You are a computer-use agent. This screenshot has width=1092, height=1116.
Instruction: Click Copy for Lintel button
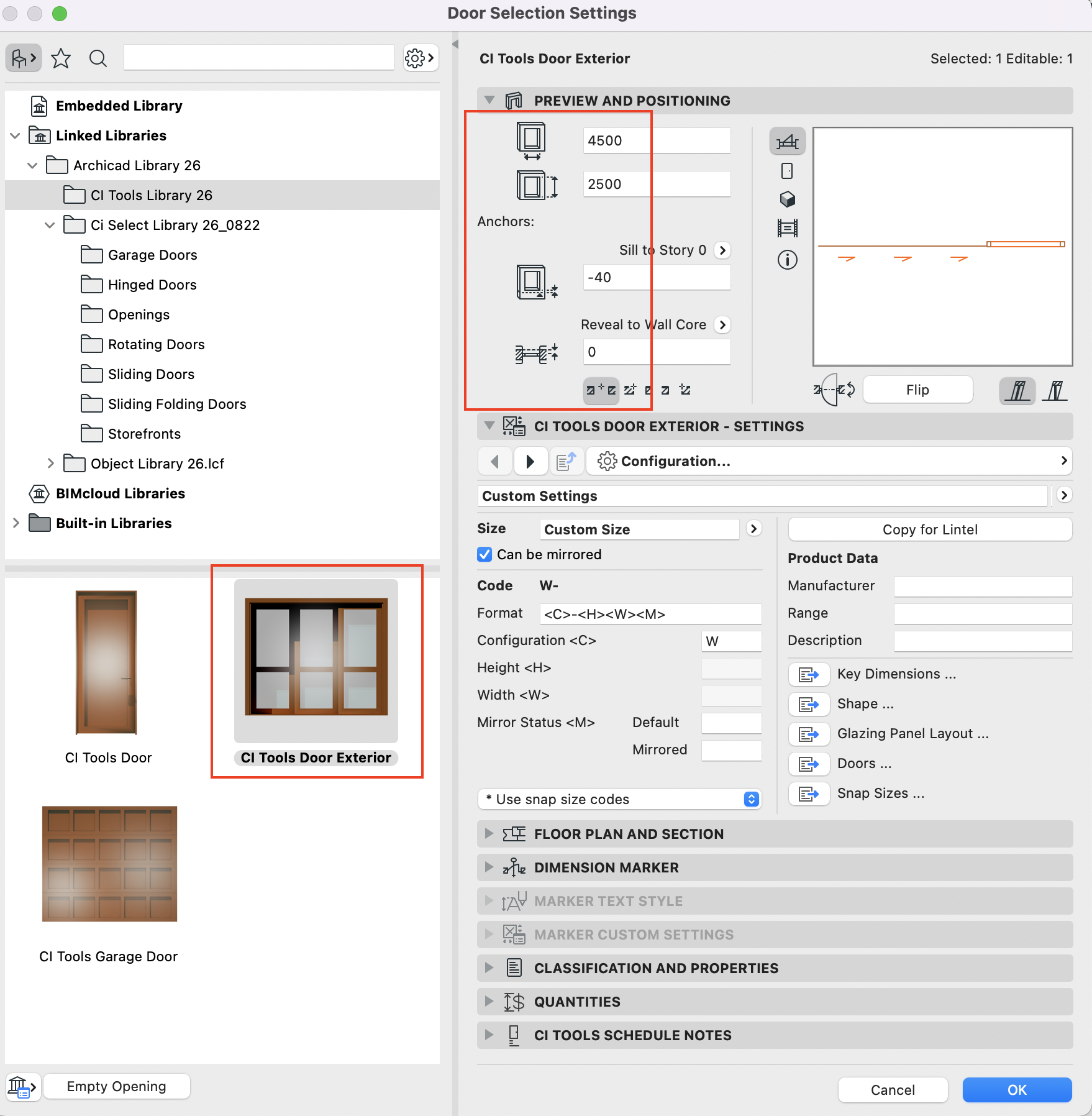(x=929, y=529)
